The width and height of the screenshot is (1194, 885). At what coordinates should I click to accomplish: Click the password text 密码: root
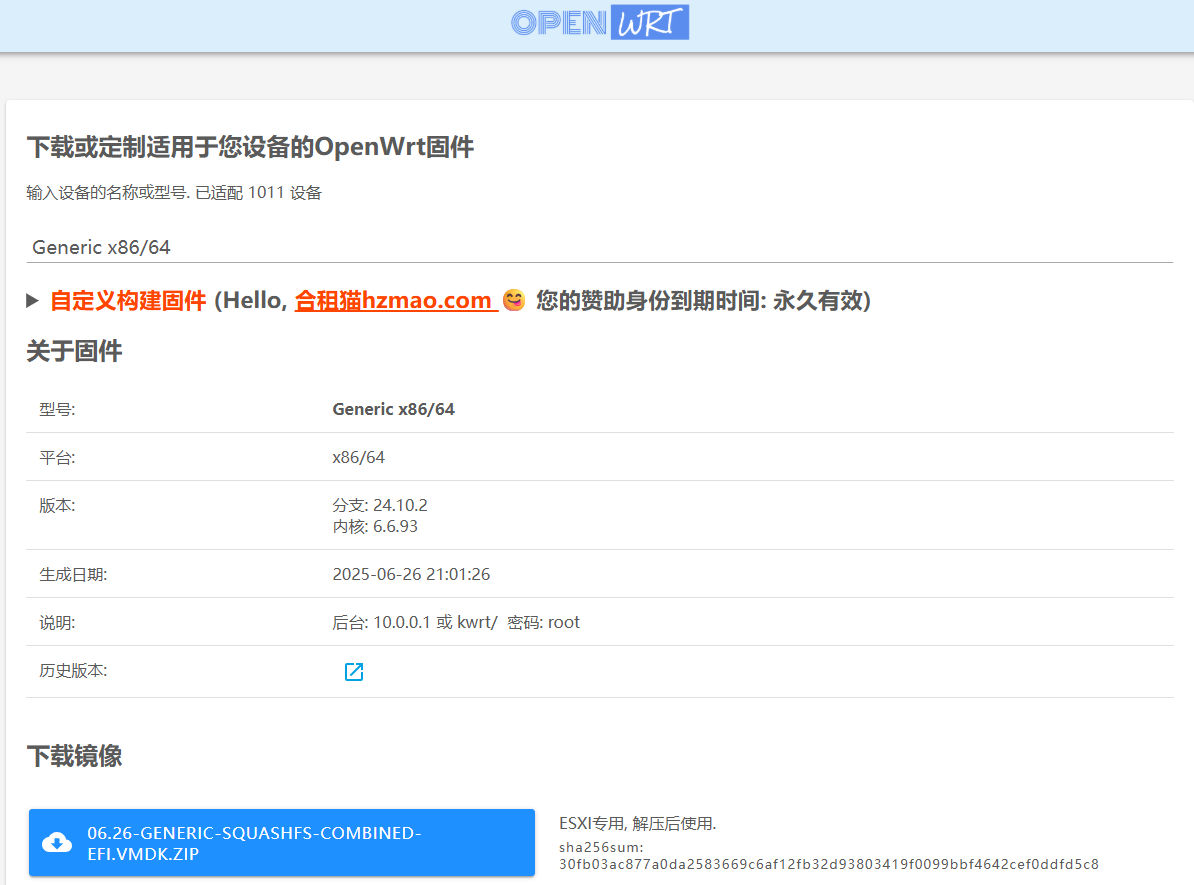[544, 622]
